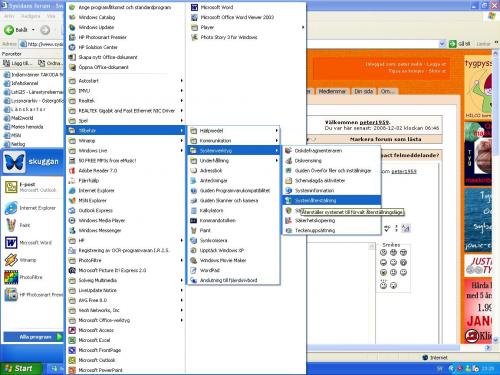
Task: Select Systemåterställning in the system tools submenu
Action: pos(332,200)
